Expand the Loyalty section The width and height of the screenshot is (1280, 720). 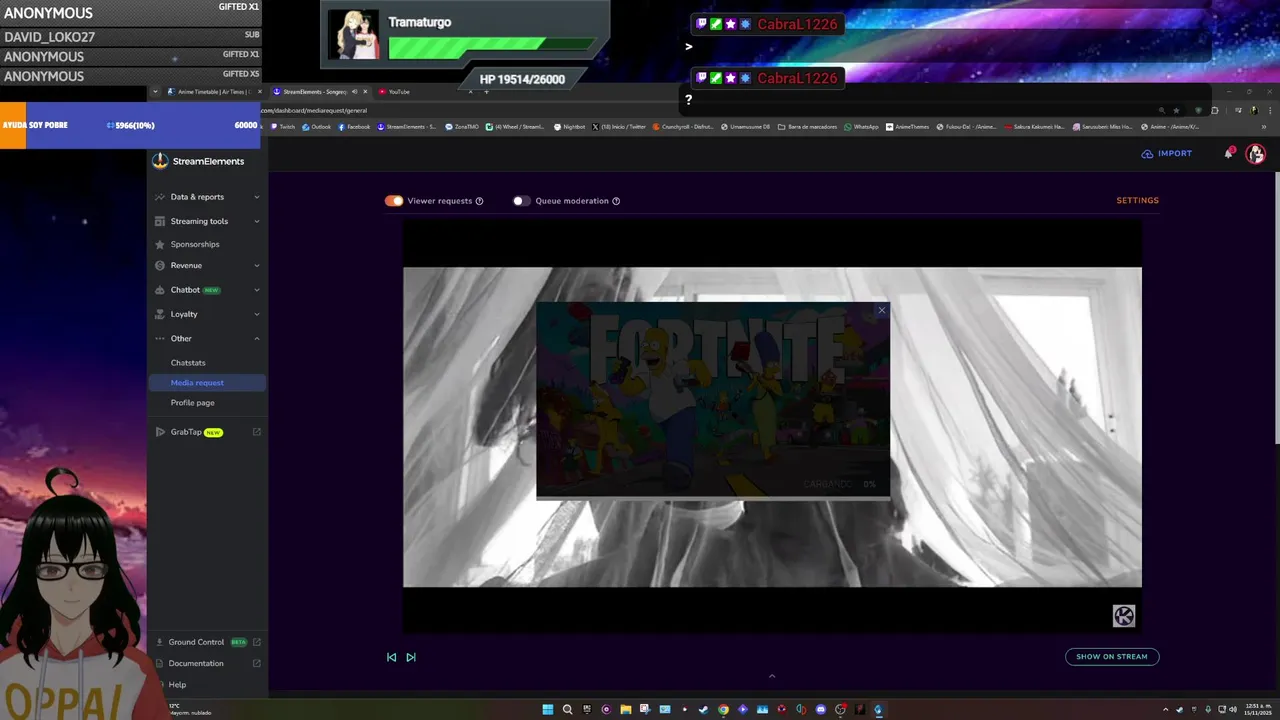(207, 314)
